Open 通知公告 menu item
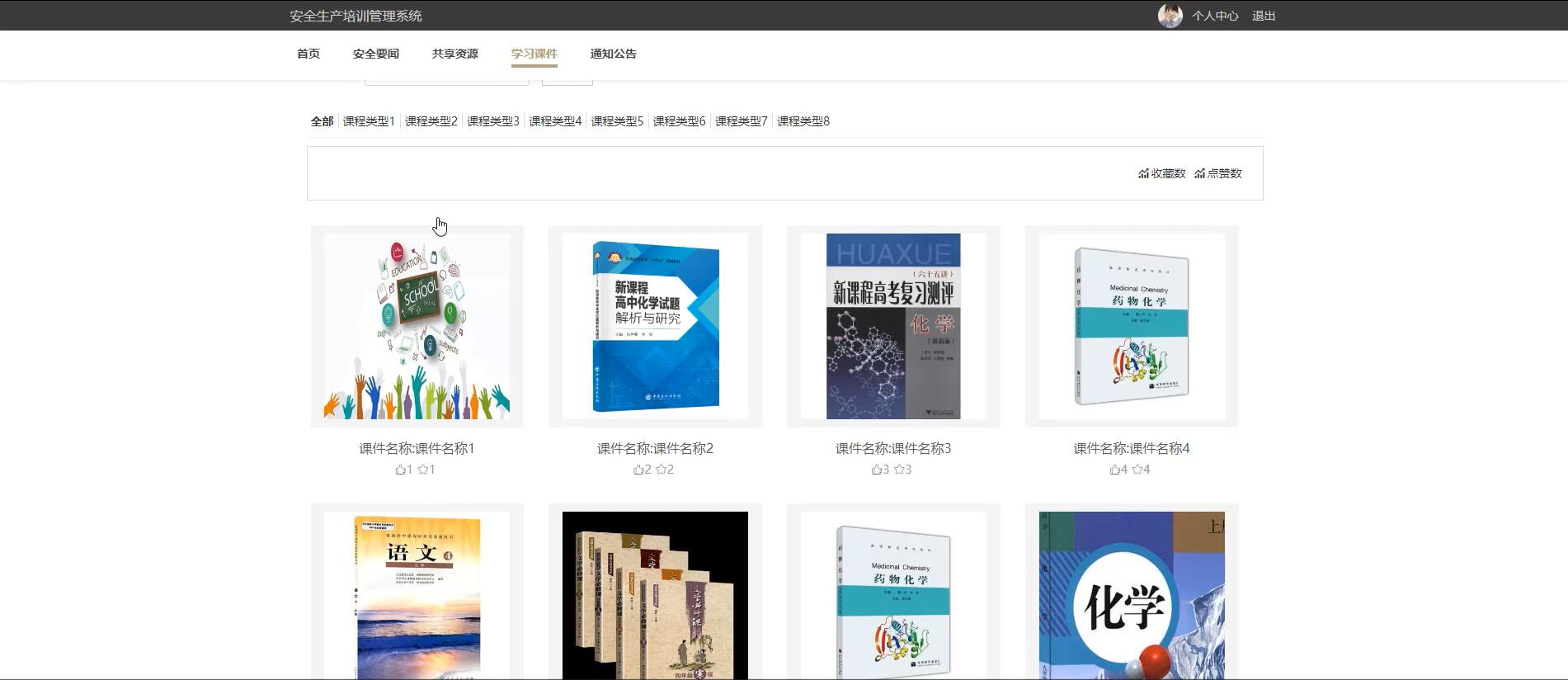The width and height of the screenshot is (1568, 680). pyautogui.click(x=614, y=54)
